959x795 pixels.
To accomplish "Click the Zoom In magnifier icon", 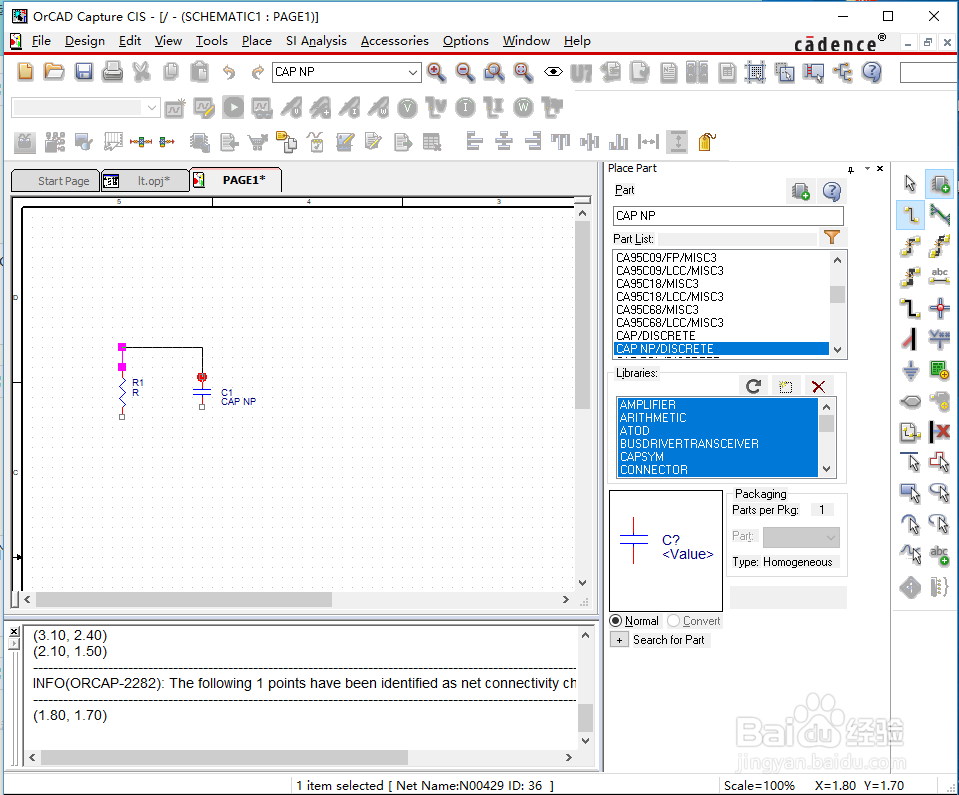I will point(436,72).
